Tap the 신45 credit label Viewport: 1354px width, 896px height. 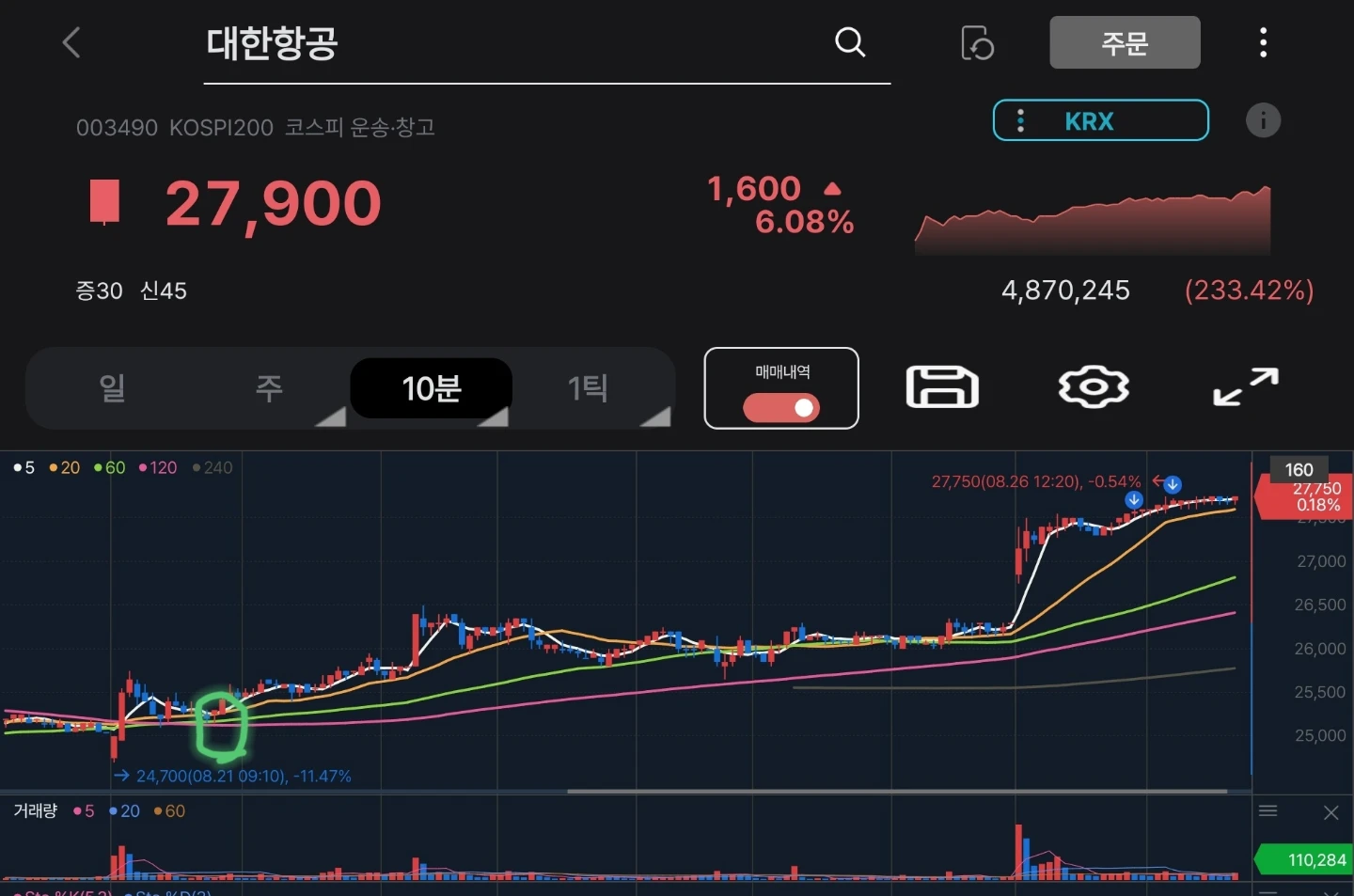click(164, 291)
